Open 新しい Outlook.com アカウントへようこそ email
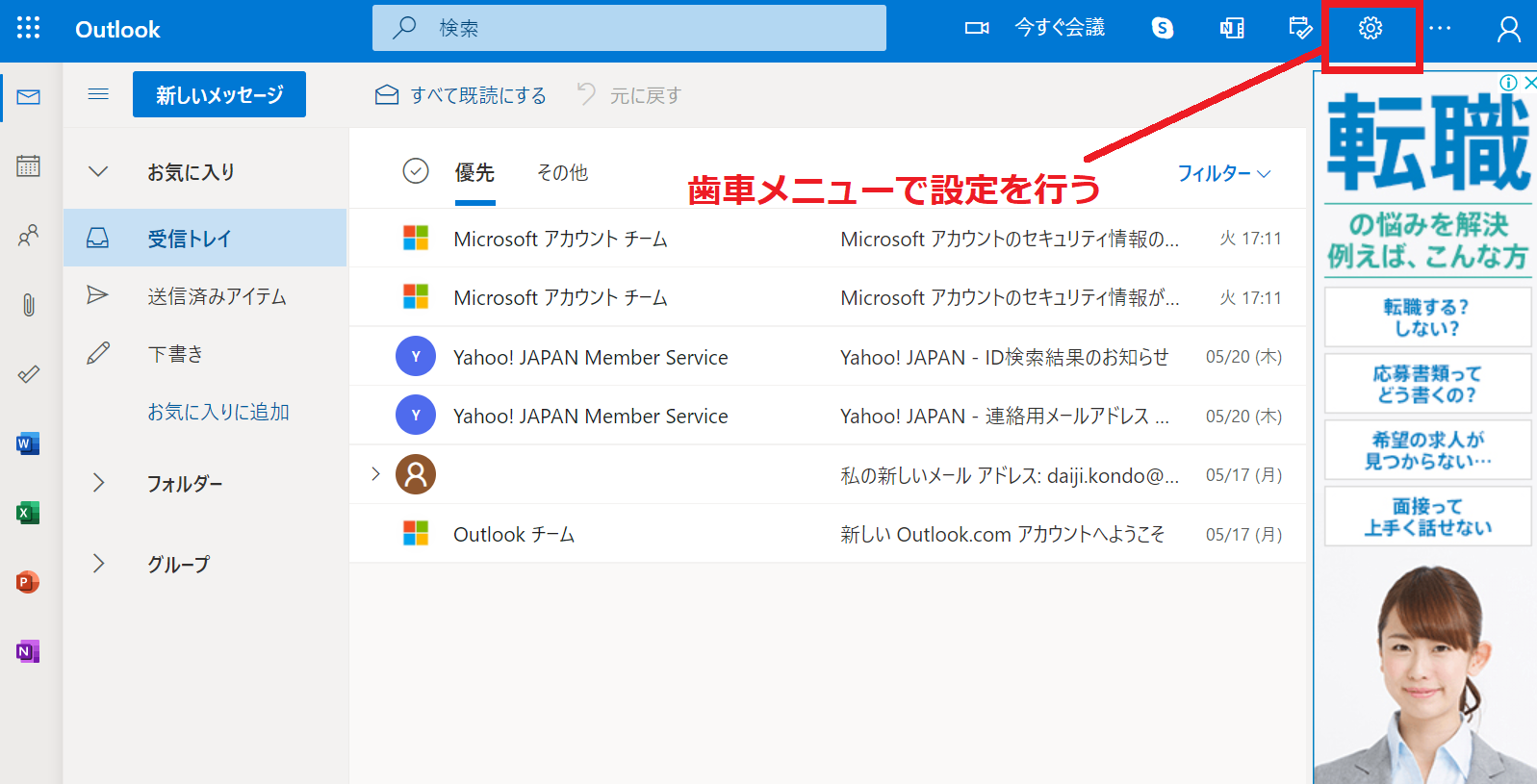The width and height of the screenshot is (1537, 784). 828,533
